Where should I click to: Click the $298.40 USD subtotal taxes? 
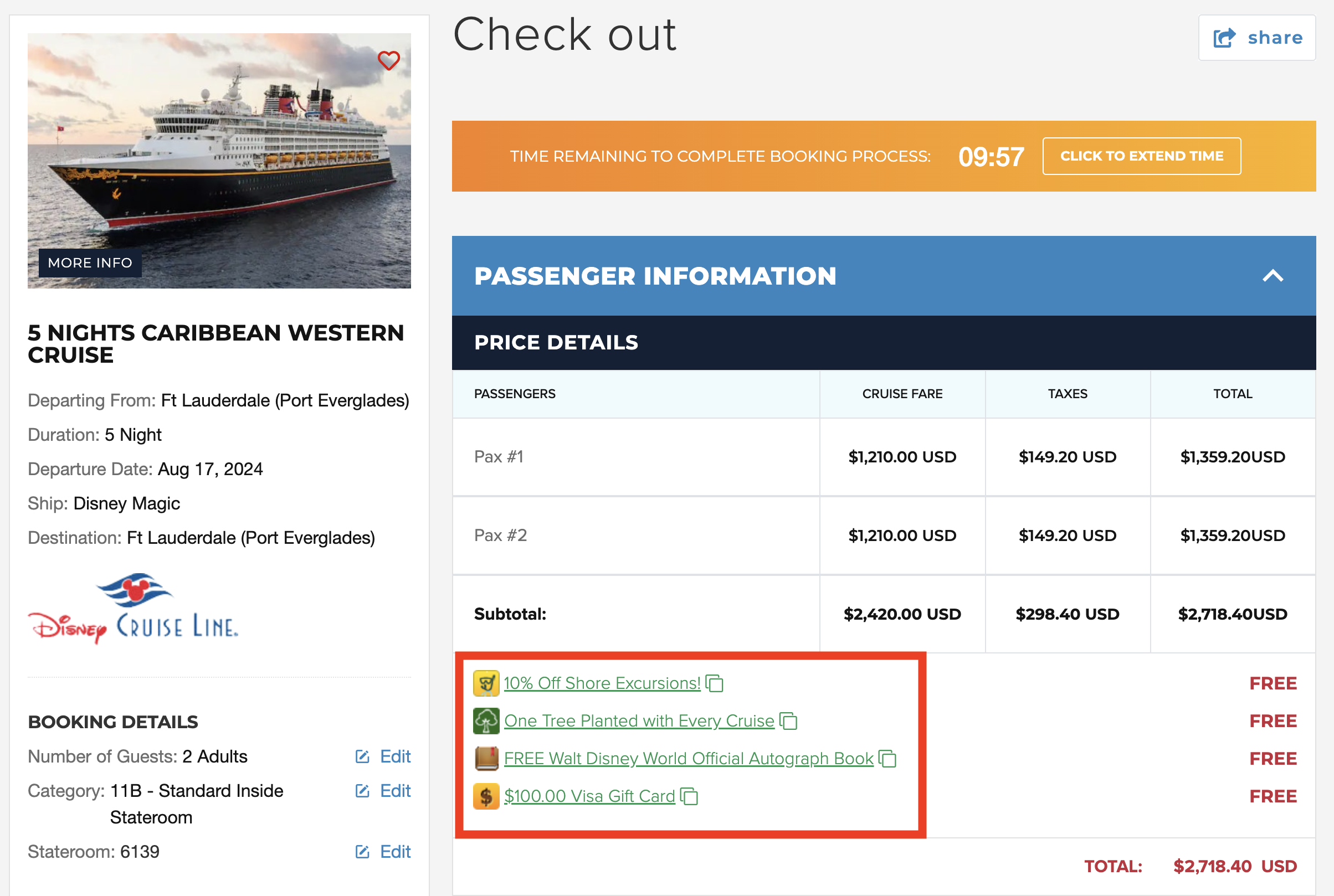coord(1067,614)
